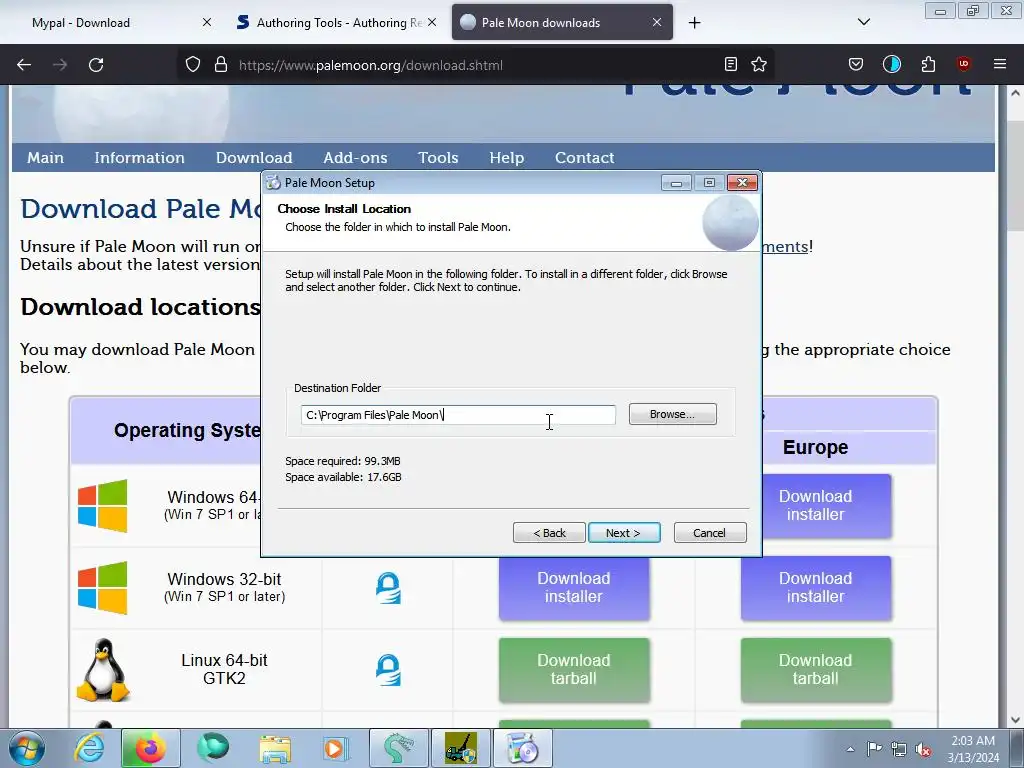Click the Windows logo in 64-bit row

click(x=103, y=506)
